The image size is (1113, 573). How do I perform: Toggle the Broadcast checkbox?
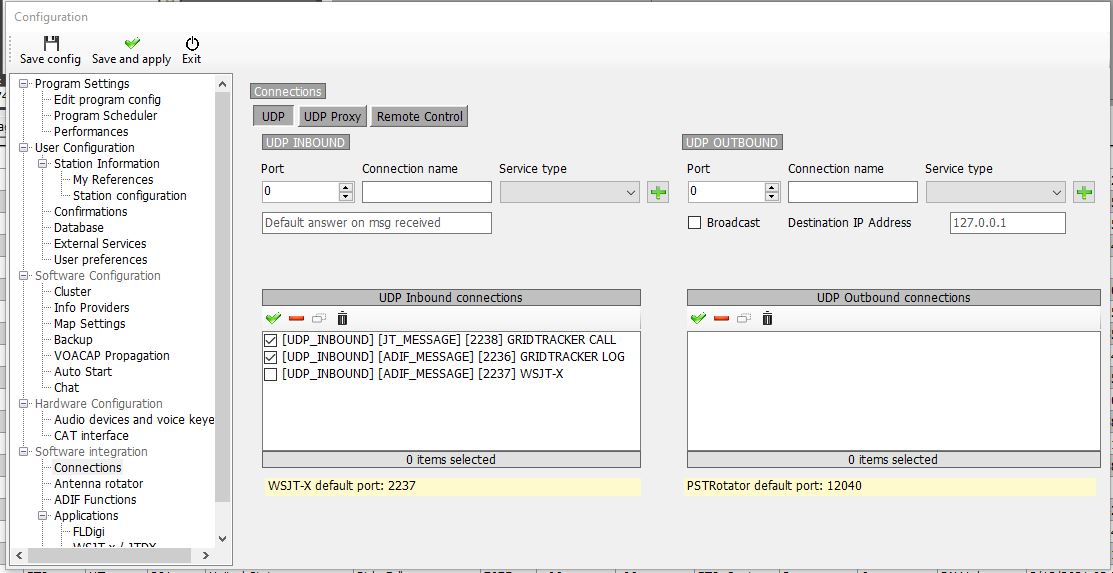click(x=695, y=223)
